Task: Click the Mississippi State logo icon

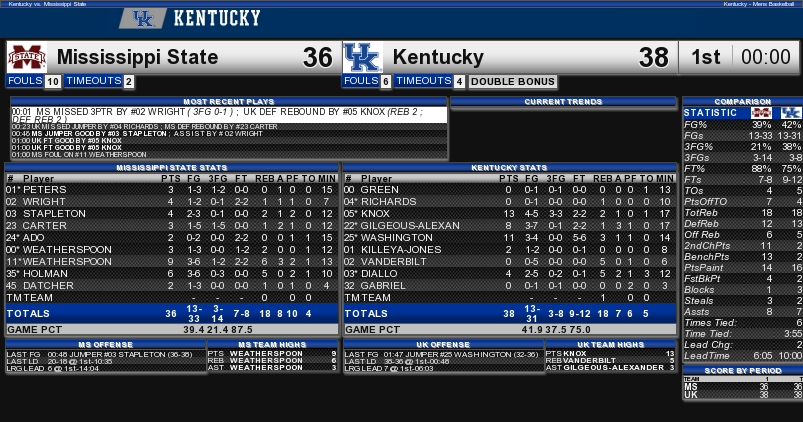Action: point(27,57)
